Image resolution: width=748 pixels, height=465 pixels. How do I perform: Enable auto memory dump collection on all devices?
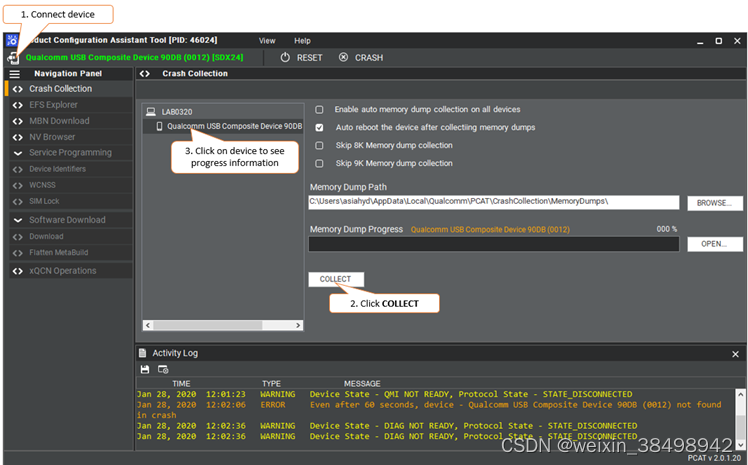[319, 110]
